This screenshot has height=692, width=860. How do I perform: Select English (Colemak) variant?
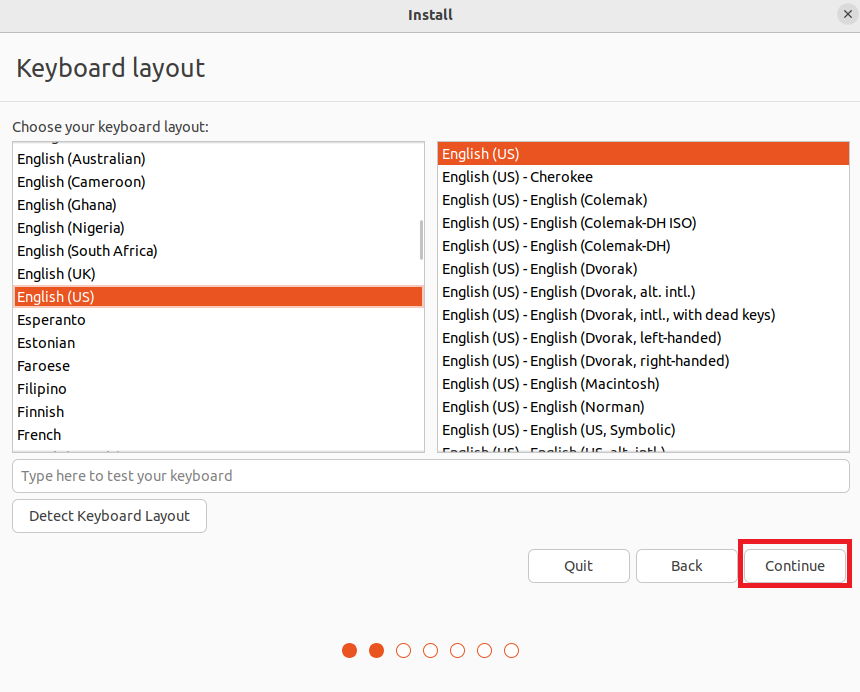point(643,200)
